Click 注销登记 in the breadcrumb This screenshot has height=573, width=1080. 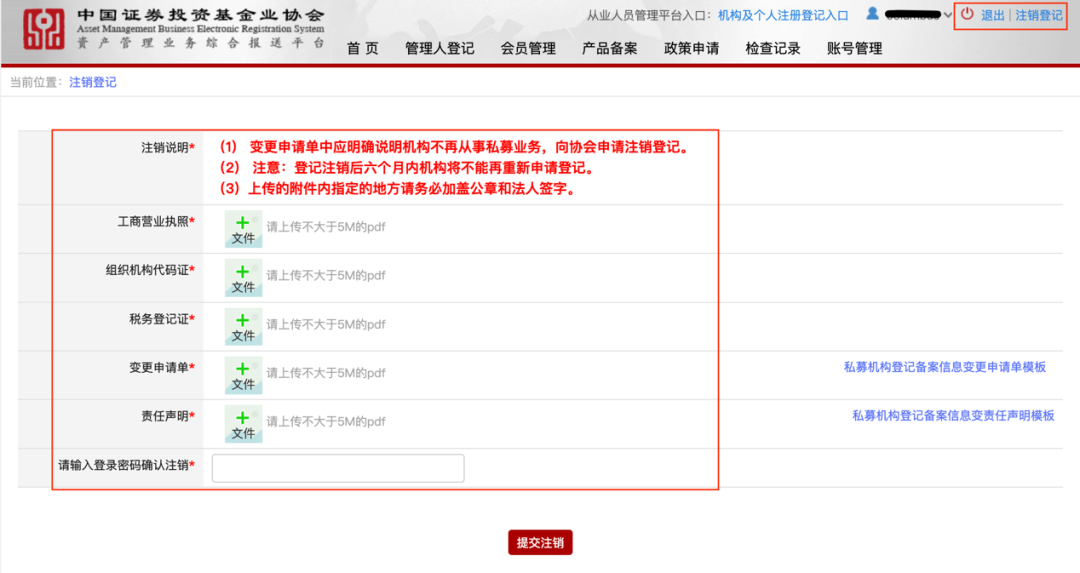point(93,82)
